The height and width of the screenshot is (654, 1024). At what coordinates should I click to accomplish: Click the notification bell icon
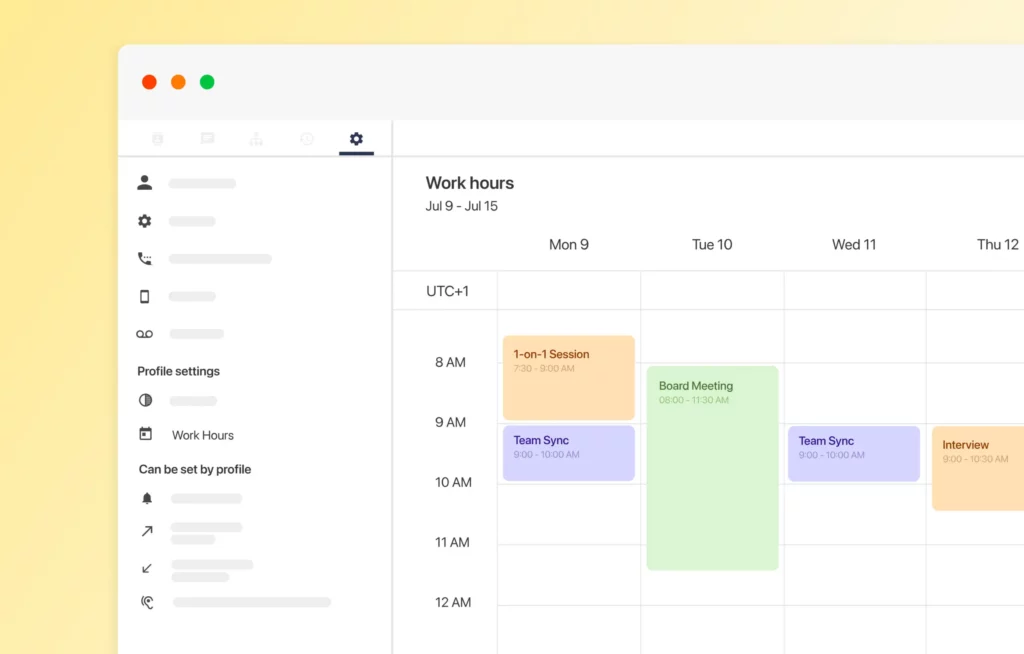coord(147,498)
